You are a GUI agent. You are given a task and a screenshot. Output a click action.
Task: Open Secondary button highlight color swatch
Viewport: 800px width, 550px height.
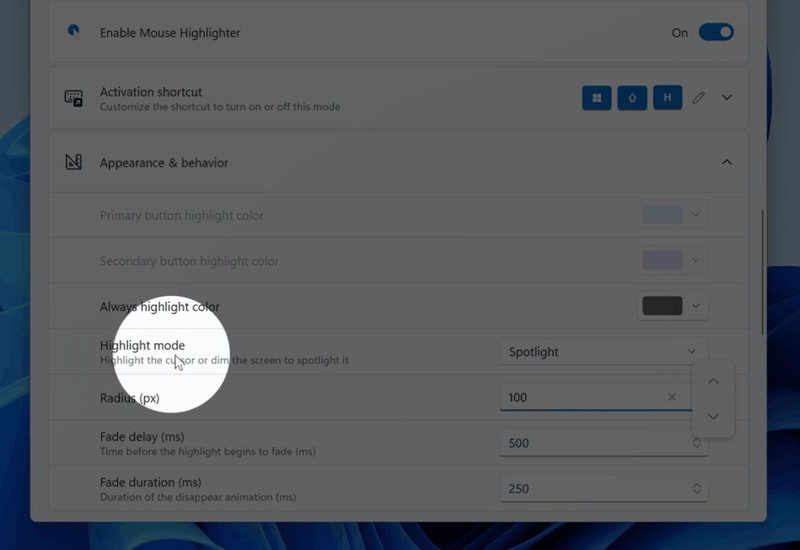(662, 260)
